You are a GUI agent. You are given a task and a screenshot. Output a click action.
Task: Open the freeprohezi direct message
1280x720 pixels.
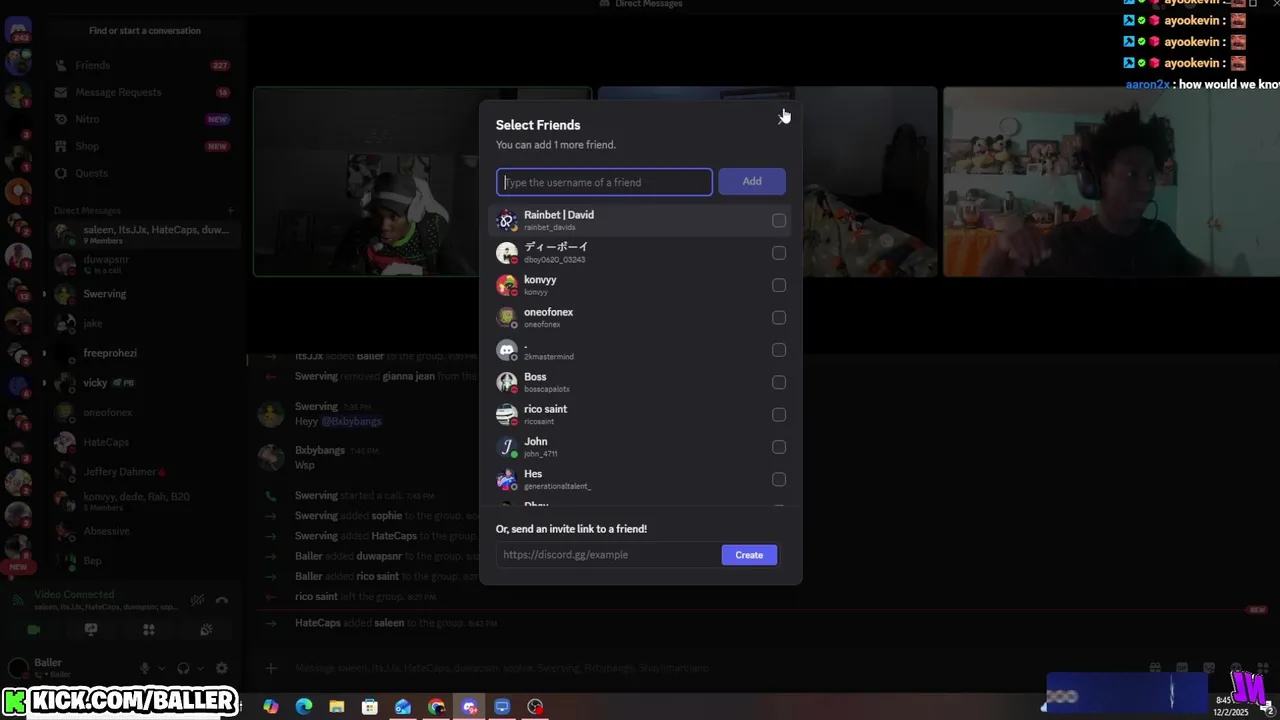click(144, 353)
